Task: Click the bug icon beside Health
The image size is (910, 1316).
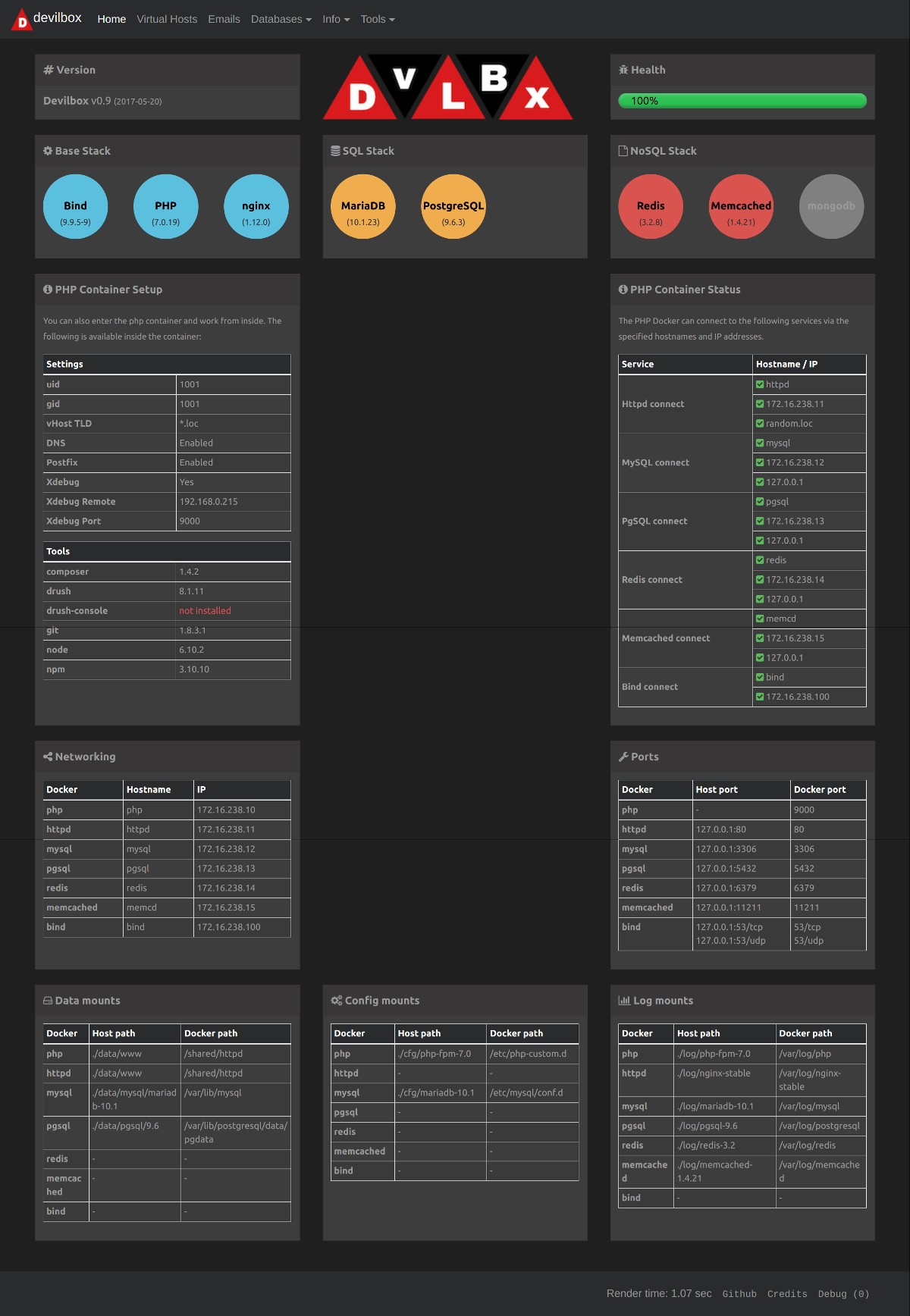Action: [623, 70]
